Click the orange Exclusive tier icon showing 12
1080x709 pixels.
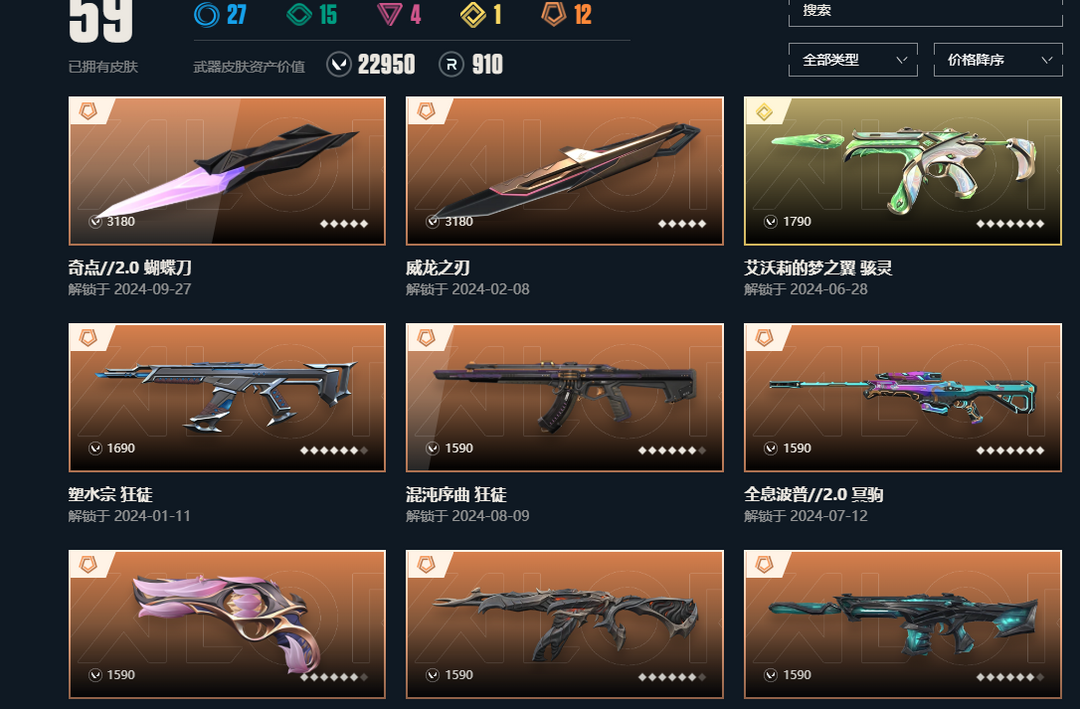(554, 14)
